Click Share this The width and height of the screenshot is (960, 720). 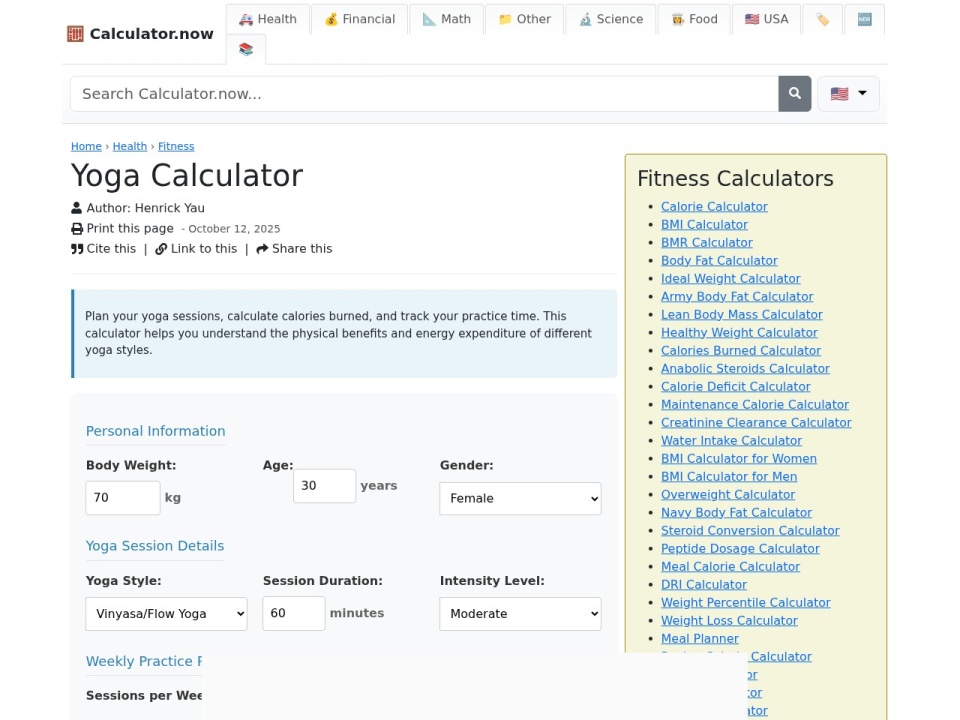pos(302,249)
